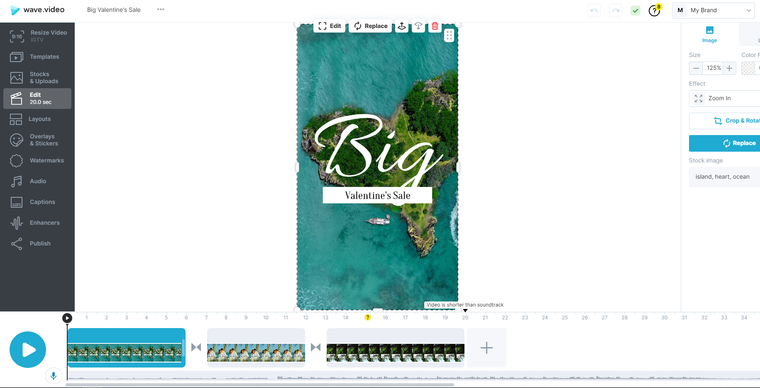Open the Watermarks section
This screenshot has width=760, height=388.
click(x=38, y=160)
